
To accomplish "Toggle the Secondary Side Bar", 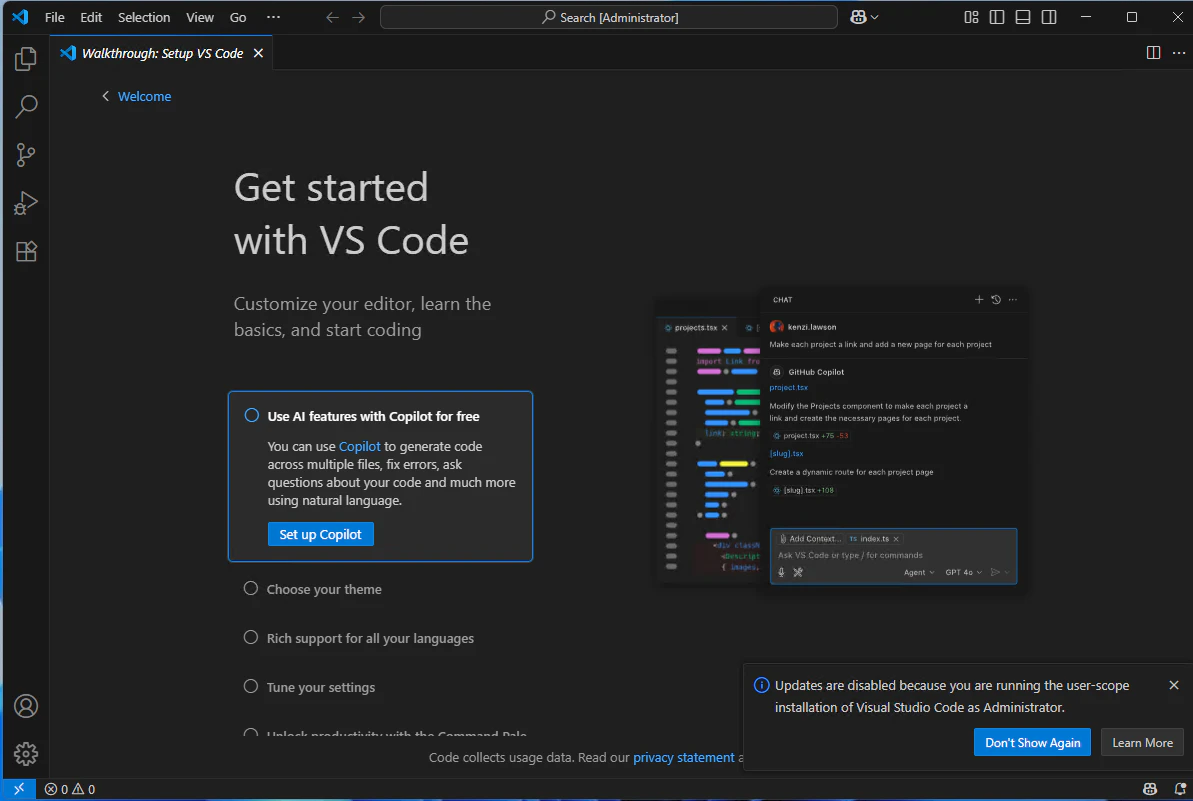I will point(1049,17).
